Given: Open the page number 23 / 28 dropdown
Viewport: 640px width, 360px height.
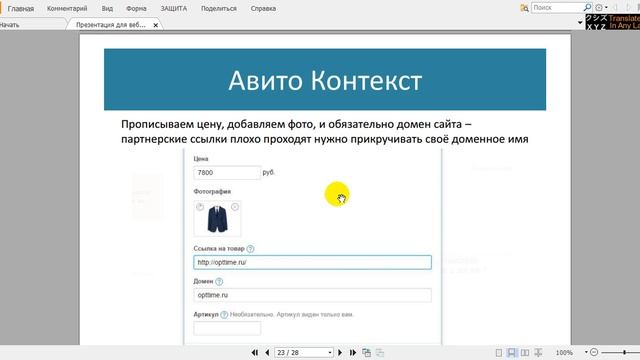Looking at the screenshot, I should pyautogui.click(x=330, y=353).
